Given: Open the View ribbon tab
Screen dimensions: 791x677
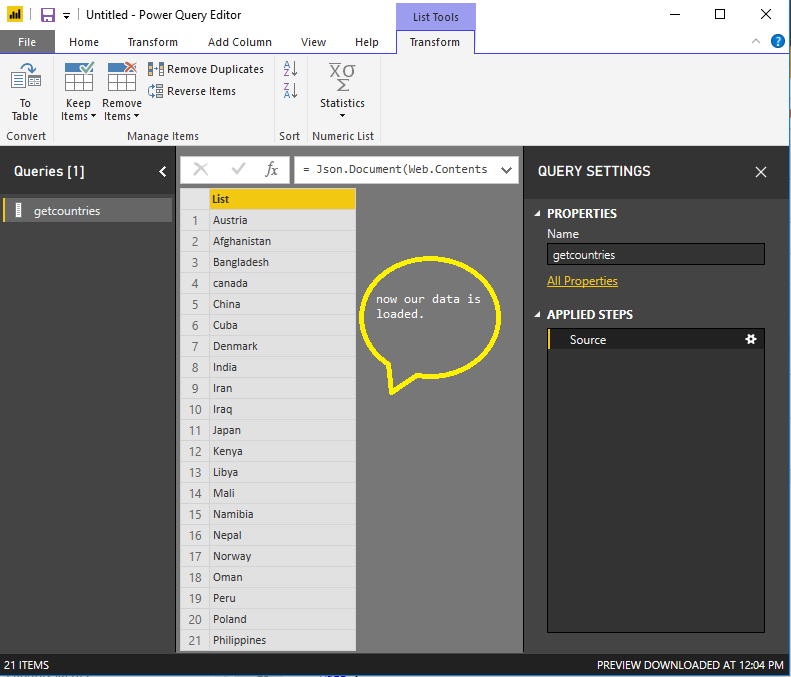Looking at the screenshot, I should (313, 42).
